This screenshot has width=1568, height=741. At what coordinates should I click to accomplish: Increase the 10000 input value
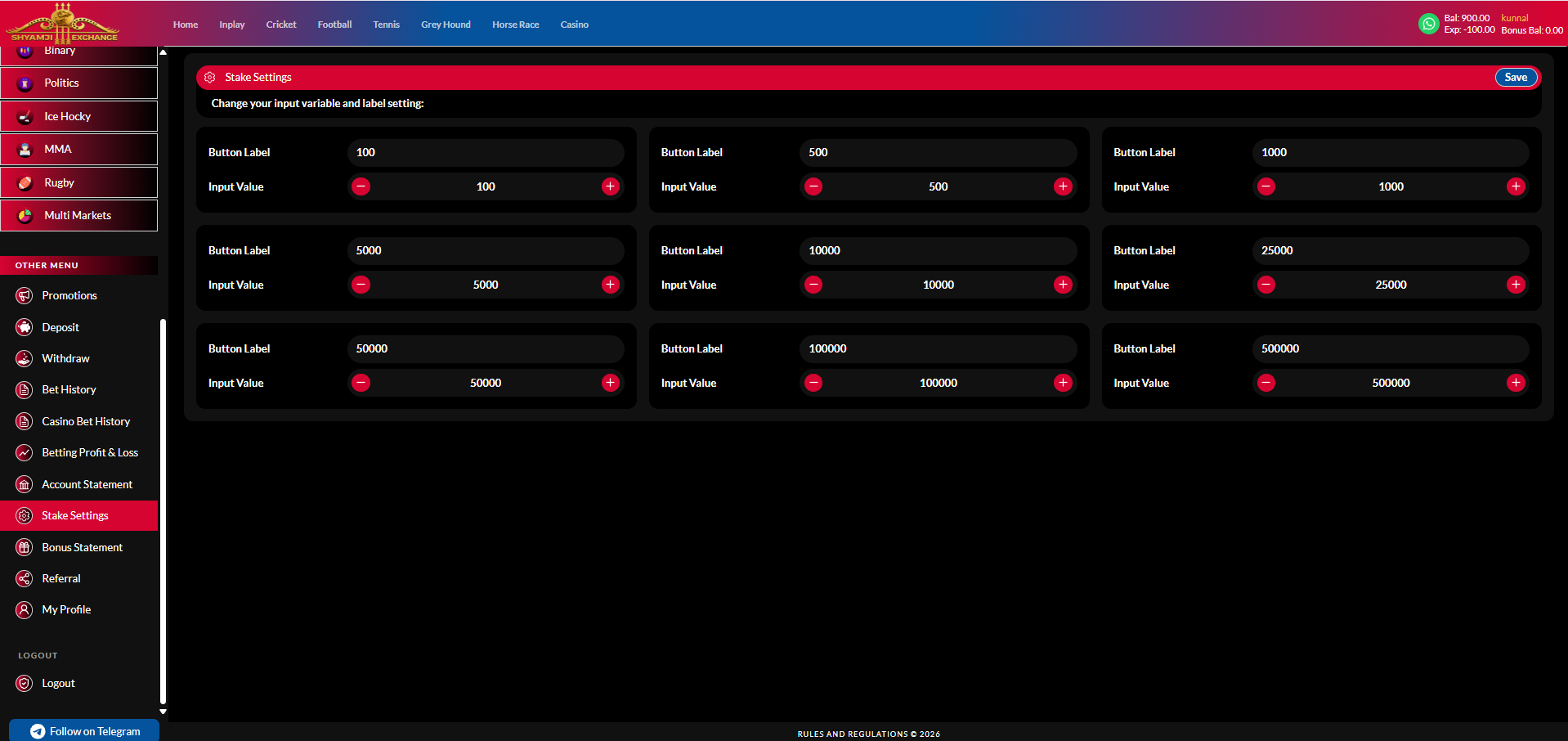point(1063,285)
